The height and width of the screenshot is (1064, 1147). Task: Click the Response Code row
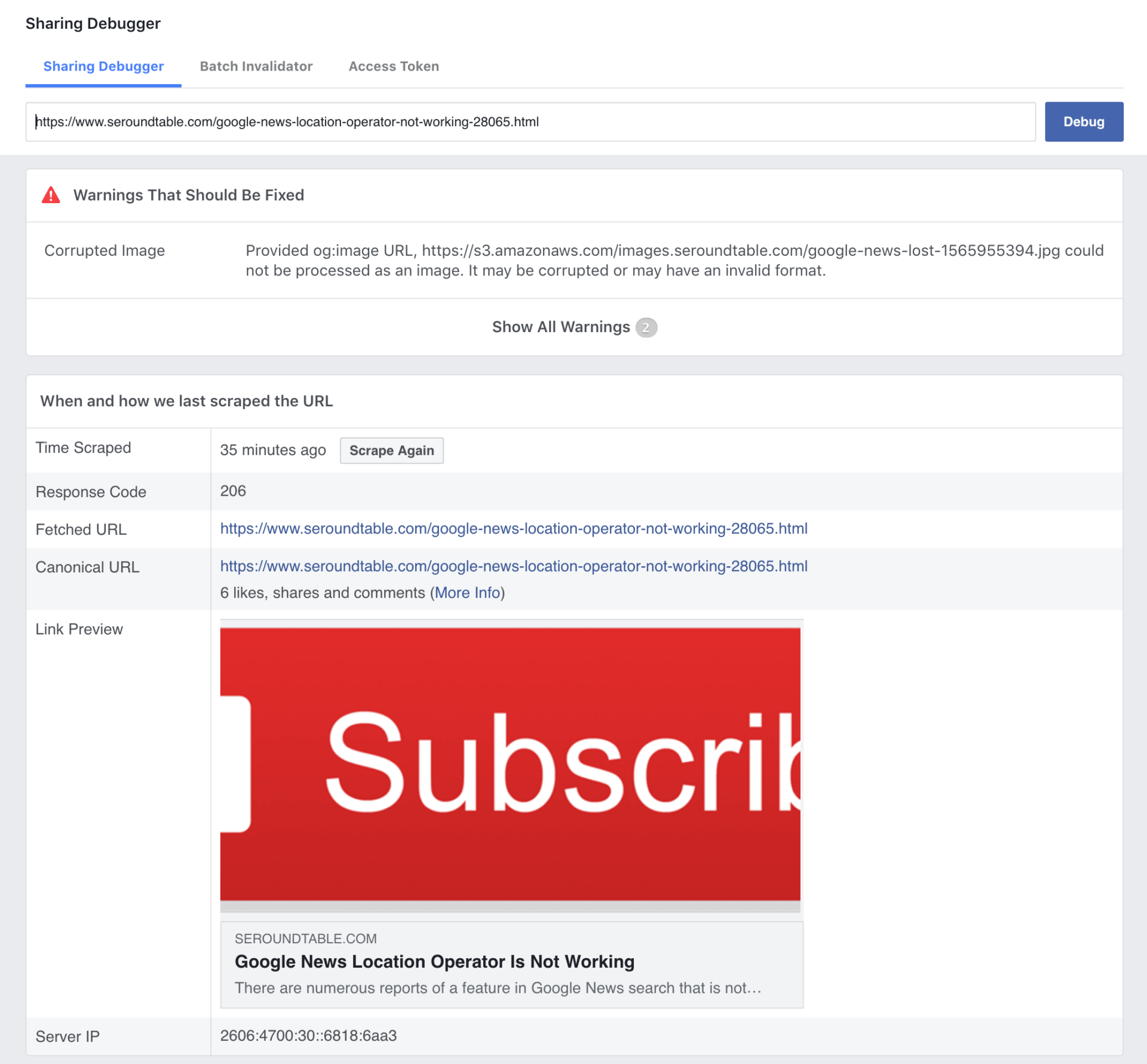point(232,491)
